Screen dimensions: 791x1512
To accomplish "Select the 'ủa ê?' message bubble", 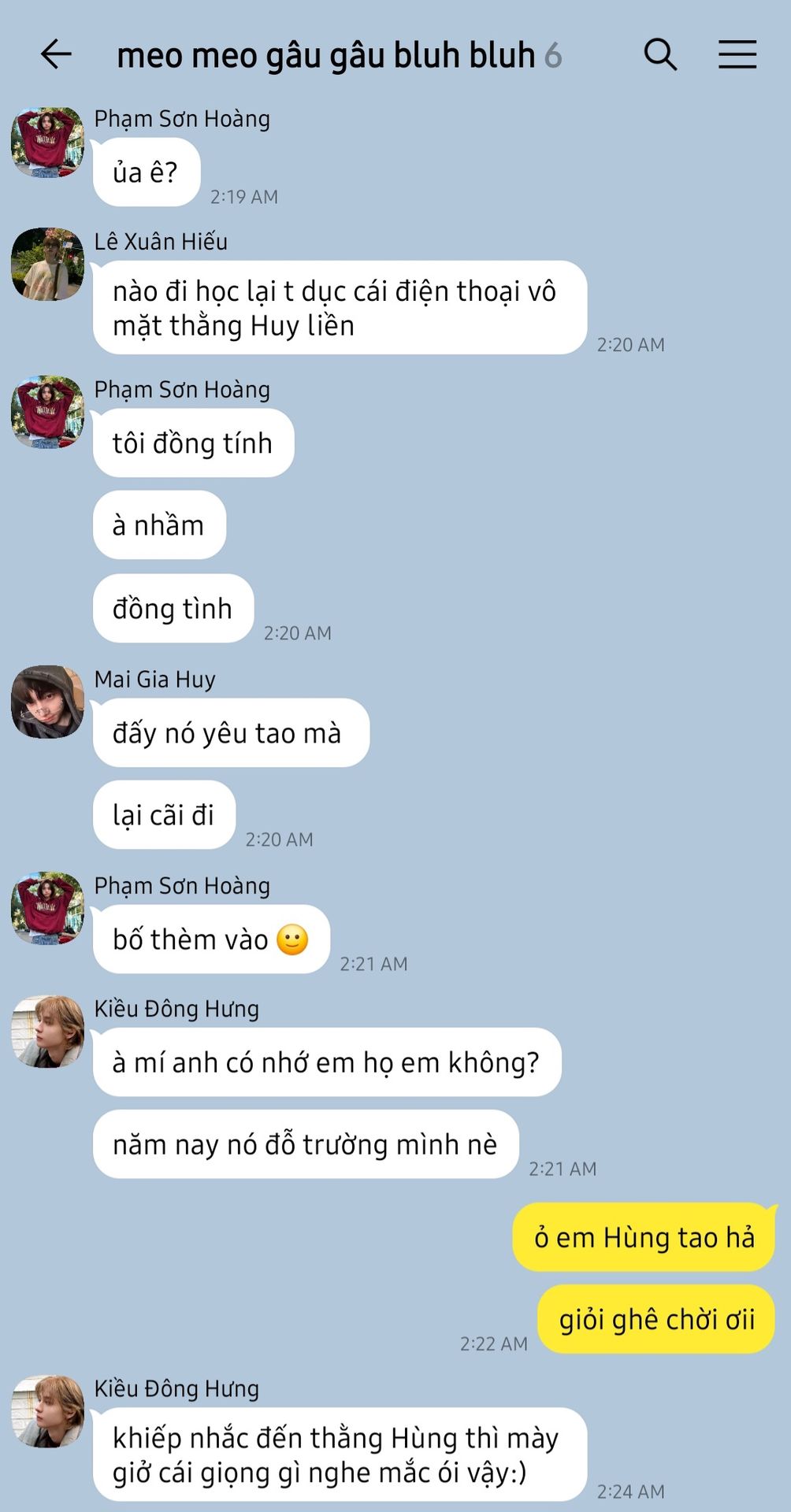I will pyautogui.click(x=147, y=172).
